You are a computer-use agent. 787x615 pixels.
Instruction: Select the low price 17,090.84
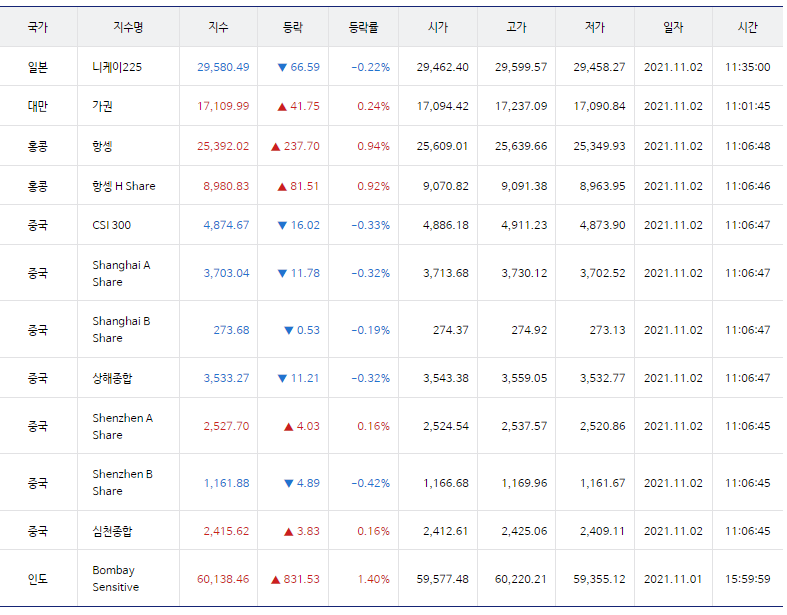[x=599, y=106]
